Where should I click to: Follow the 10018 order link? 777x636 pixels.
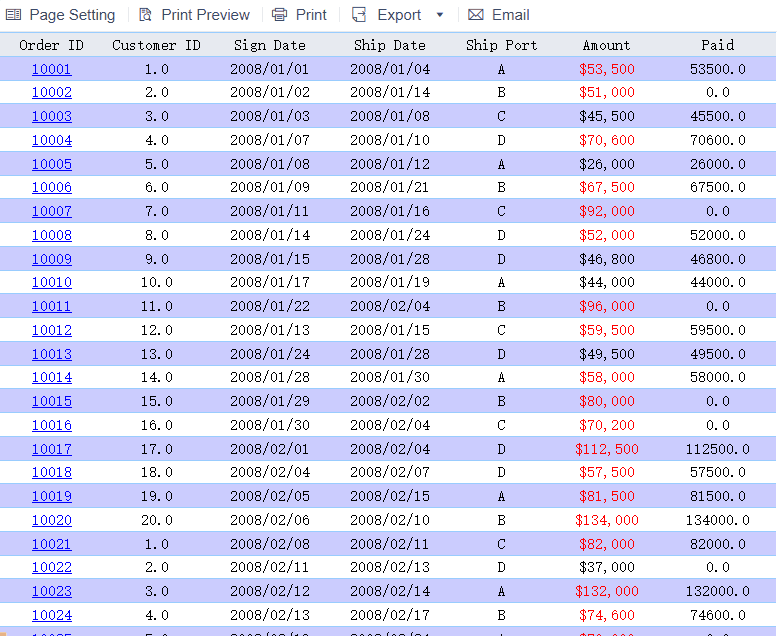click(x=52, y=472)
